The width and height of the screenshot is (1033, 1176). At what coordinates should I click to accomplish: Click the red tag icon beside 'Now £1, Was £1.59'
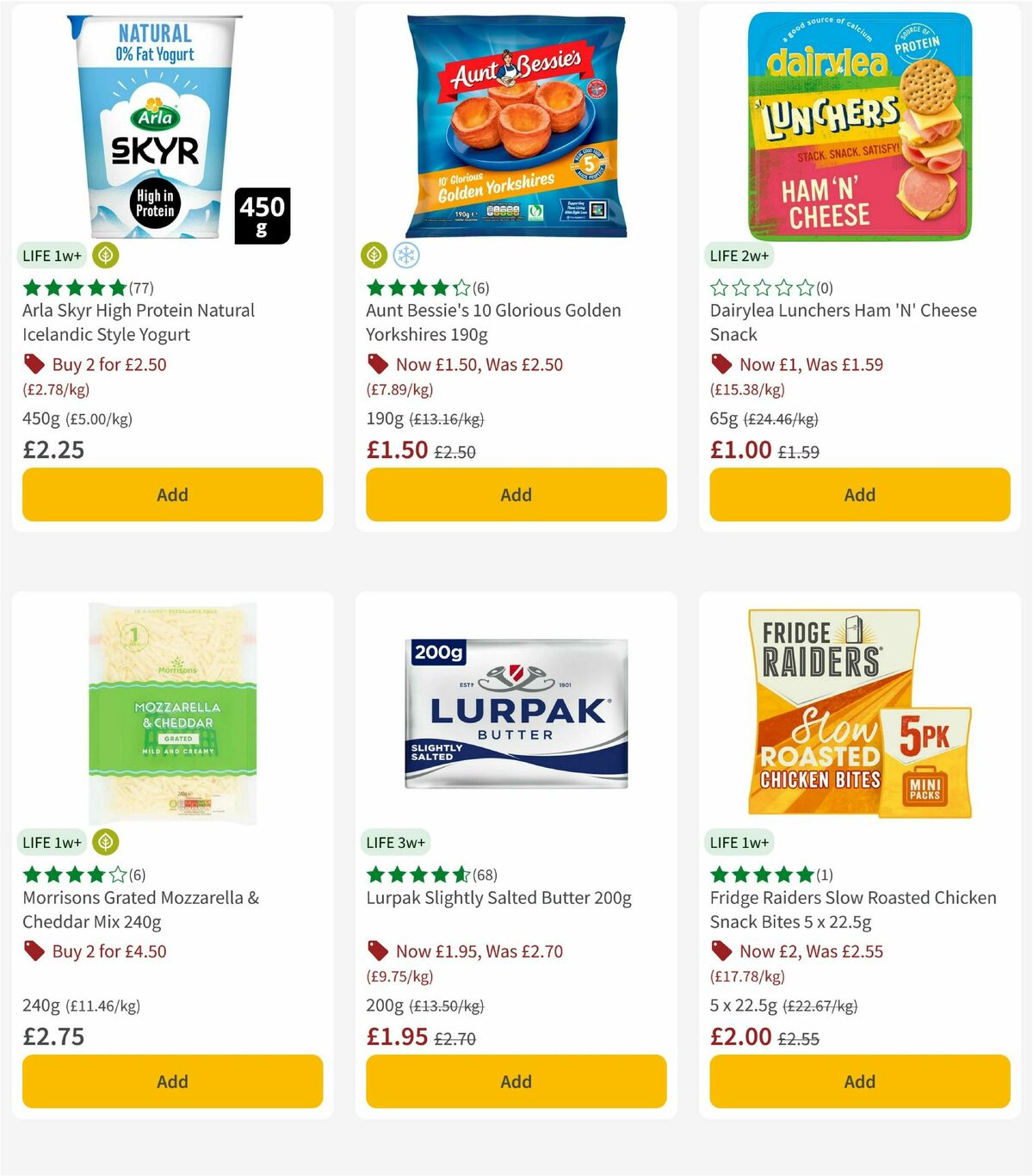(x=721, y=364)
